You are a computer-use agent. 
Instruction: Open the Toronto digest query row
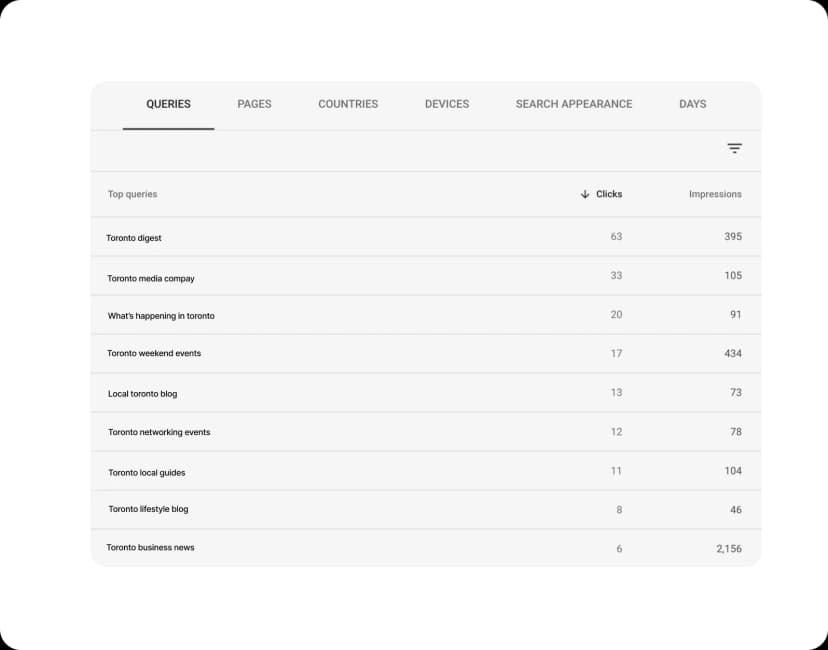tap(134, 237)
